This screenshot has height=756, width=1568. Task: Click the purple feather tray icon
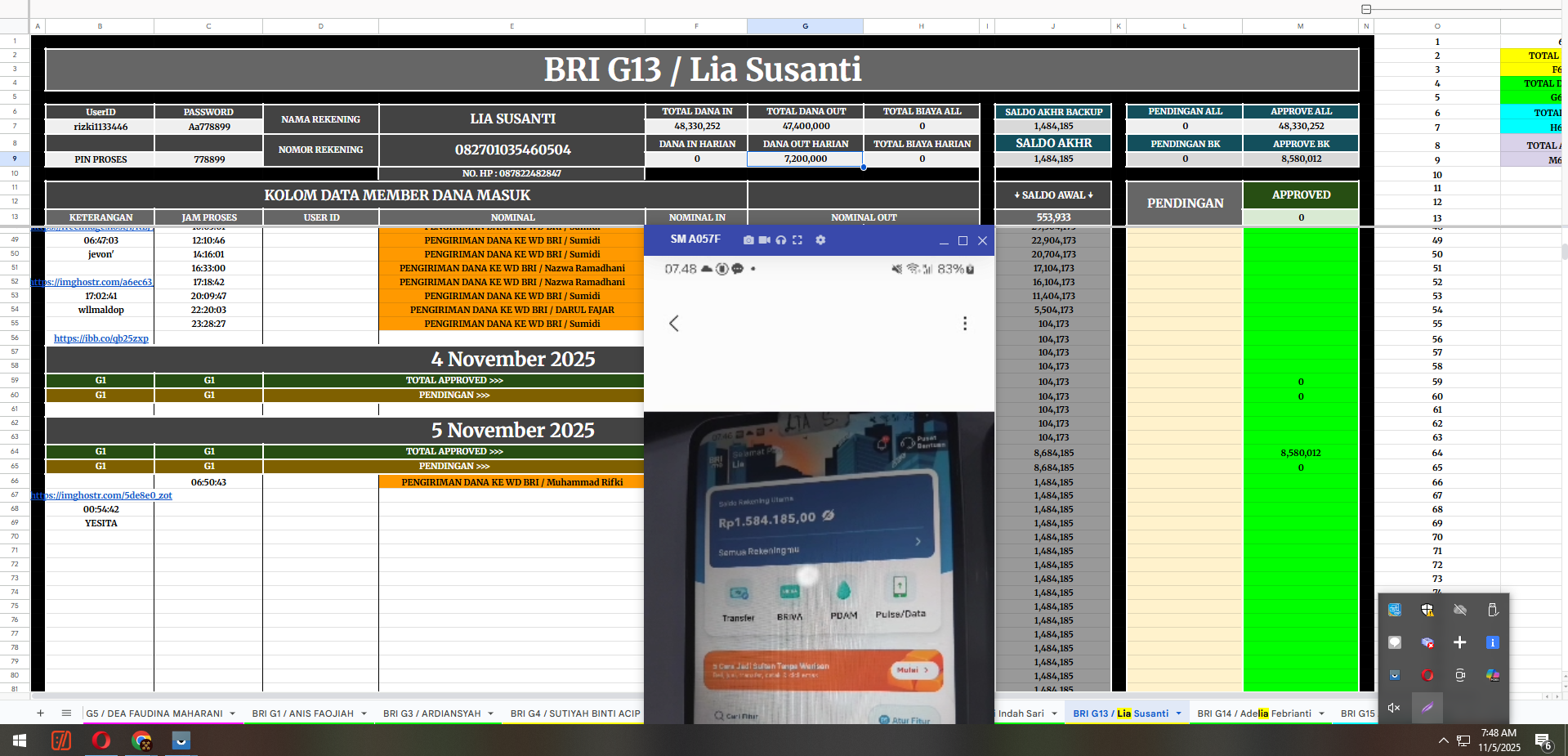pos(1427,708)
